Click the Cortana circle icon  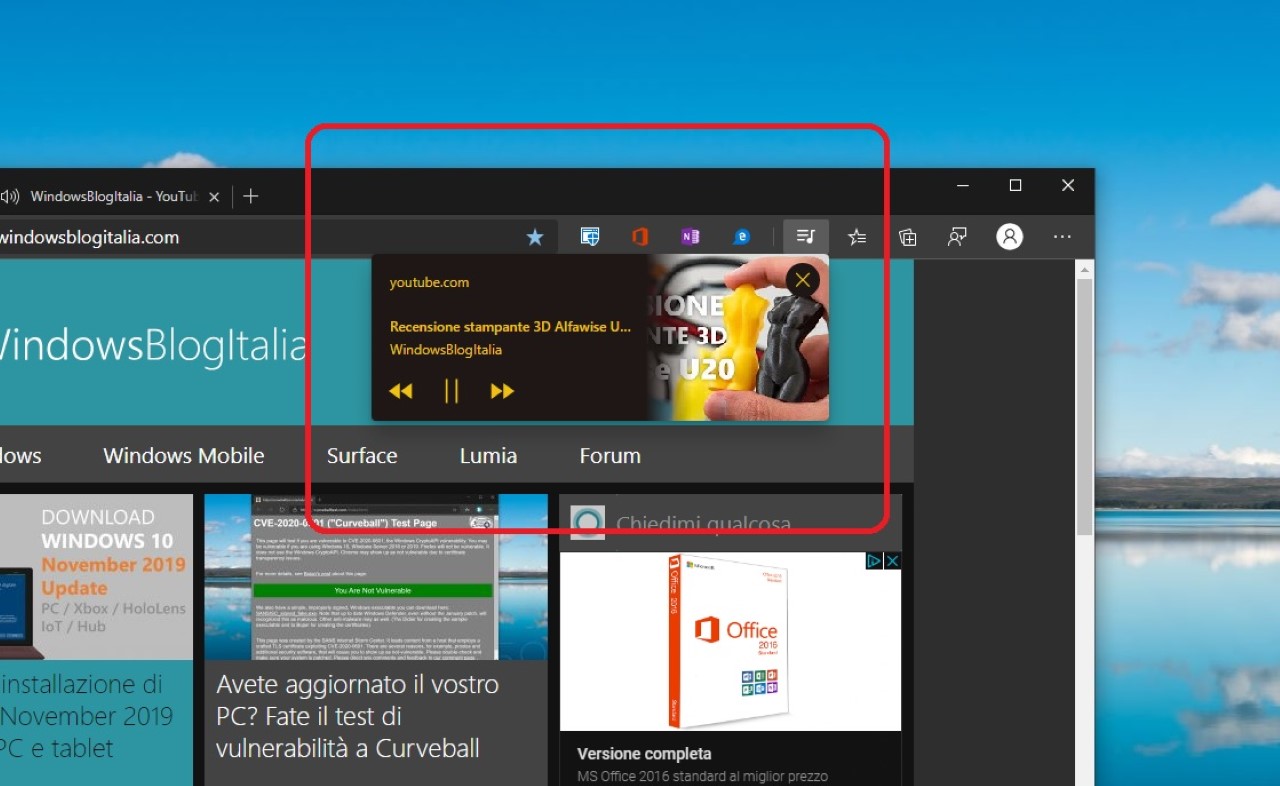point(588,523)
